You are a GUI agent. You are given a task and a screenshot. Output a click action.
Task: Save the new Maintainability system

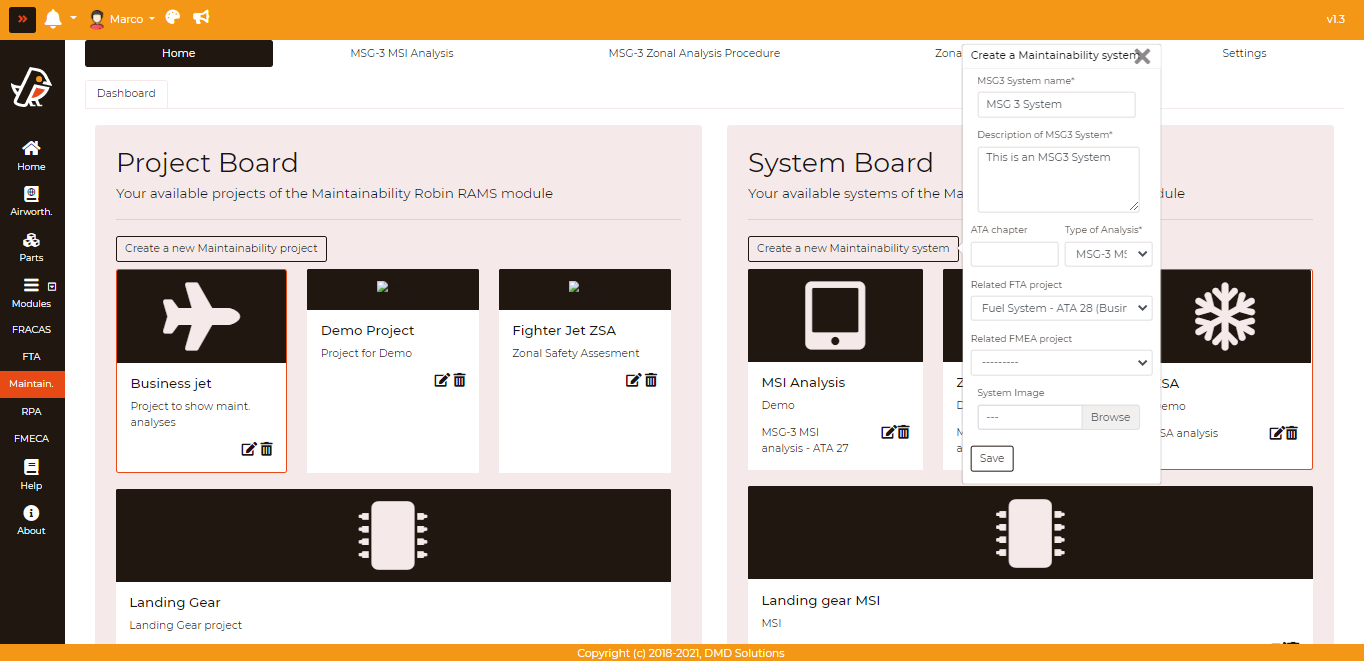tap(991, 458)
